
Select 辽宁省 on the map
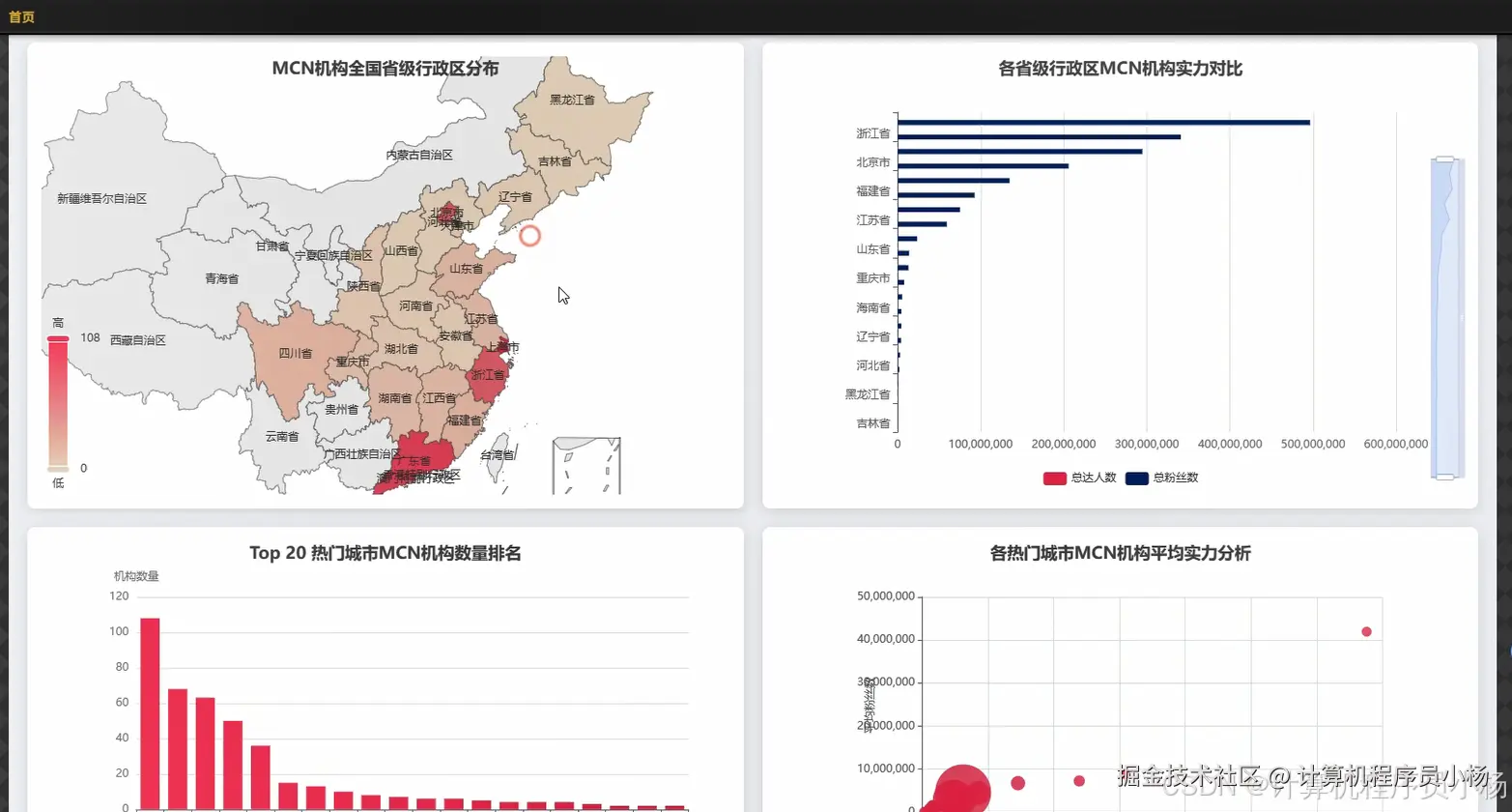[515, 197]
